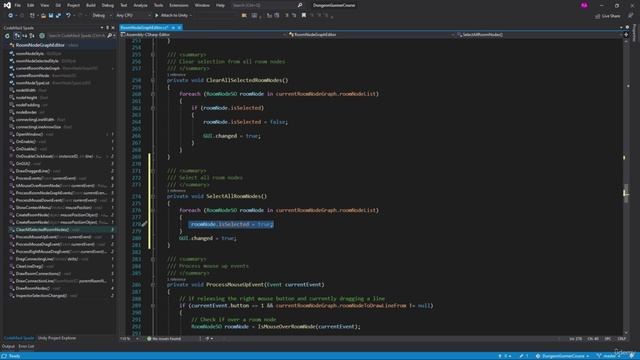Search in the CodeMaid Spade search box
The image size is (640, 360).
click(x=76, y=36)
